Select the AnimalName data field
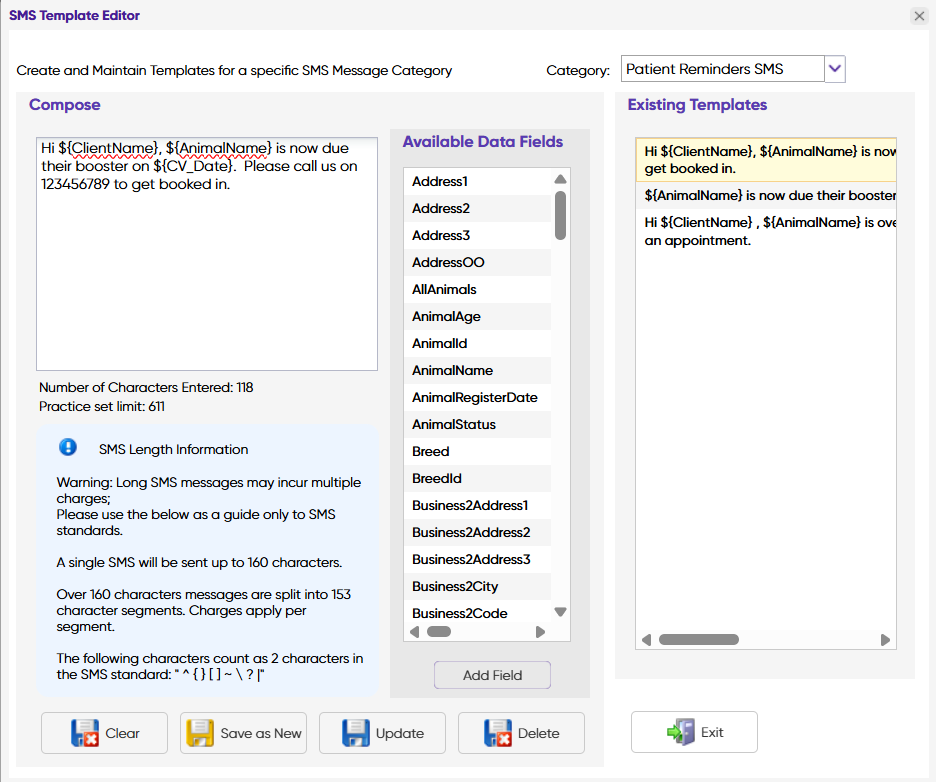The width and height of the screenshot is (936, 782). click(478, 370)
